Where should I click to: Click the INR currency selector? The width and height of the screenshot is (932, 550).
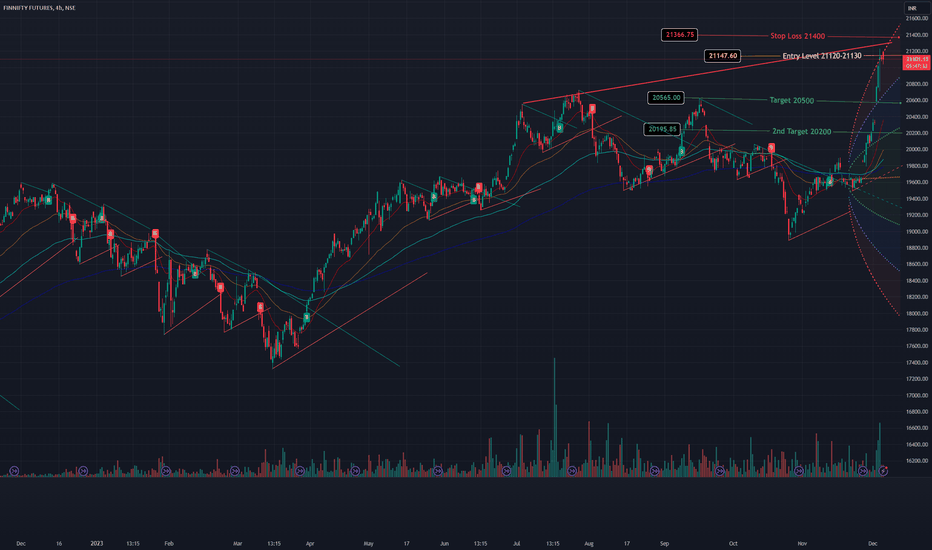tap(912, 8)
